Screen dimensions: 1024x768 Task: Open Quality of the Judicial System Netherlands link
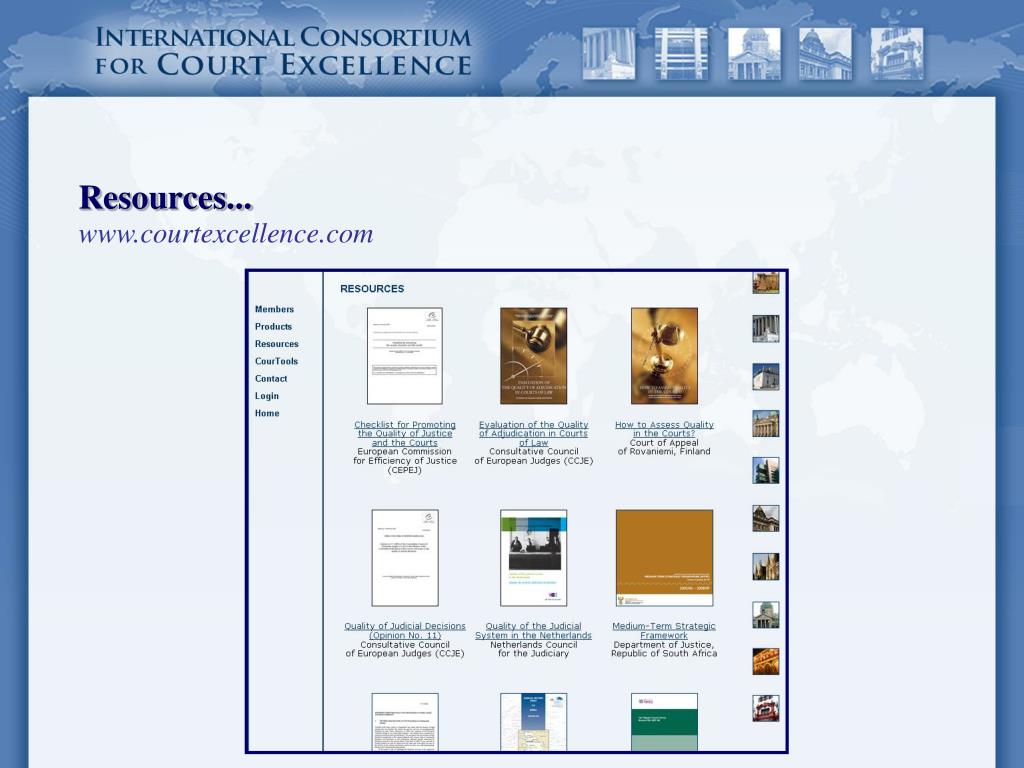[534, 631]
